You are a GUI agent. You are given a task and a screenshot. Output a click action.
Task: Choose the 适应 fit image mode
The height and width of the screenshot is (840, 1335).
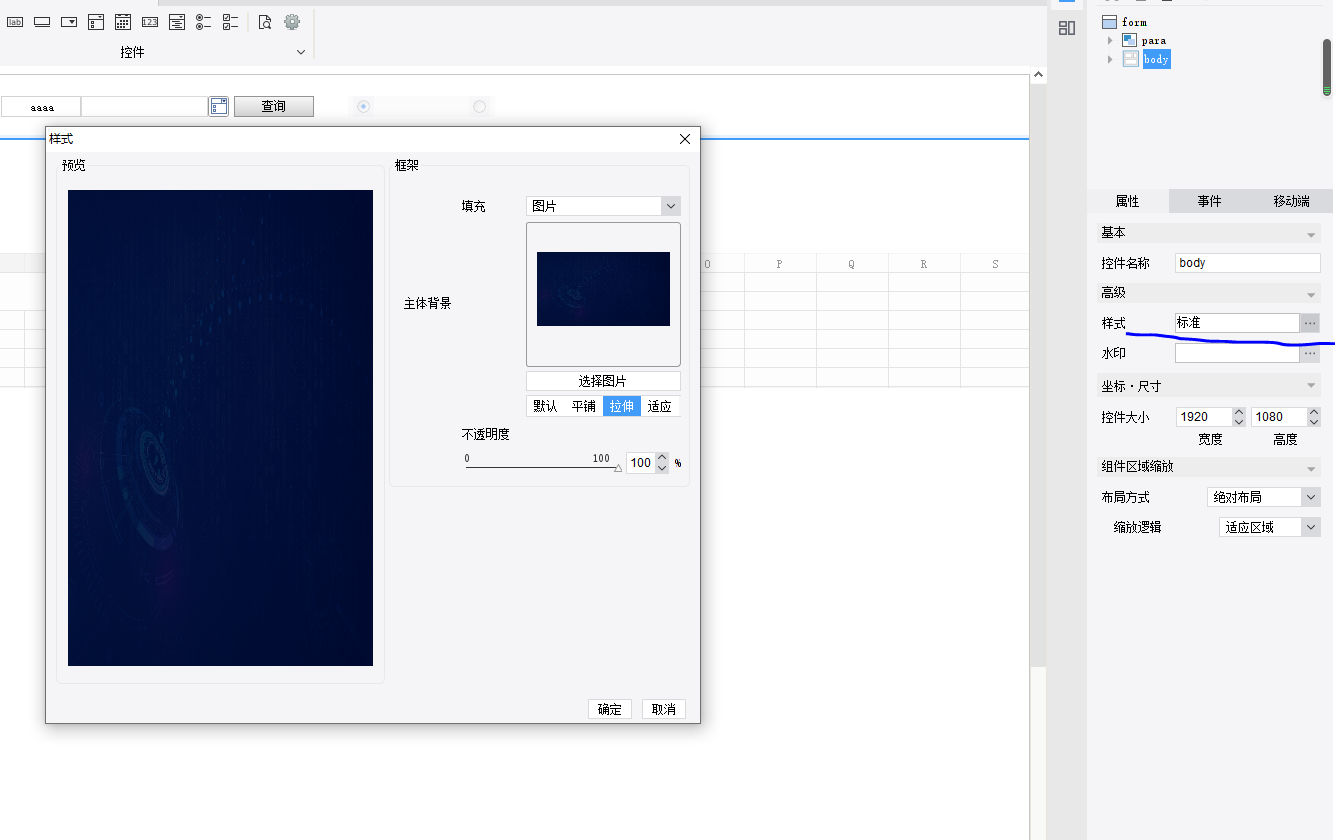660,406
